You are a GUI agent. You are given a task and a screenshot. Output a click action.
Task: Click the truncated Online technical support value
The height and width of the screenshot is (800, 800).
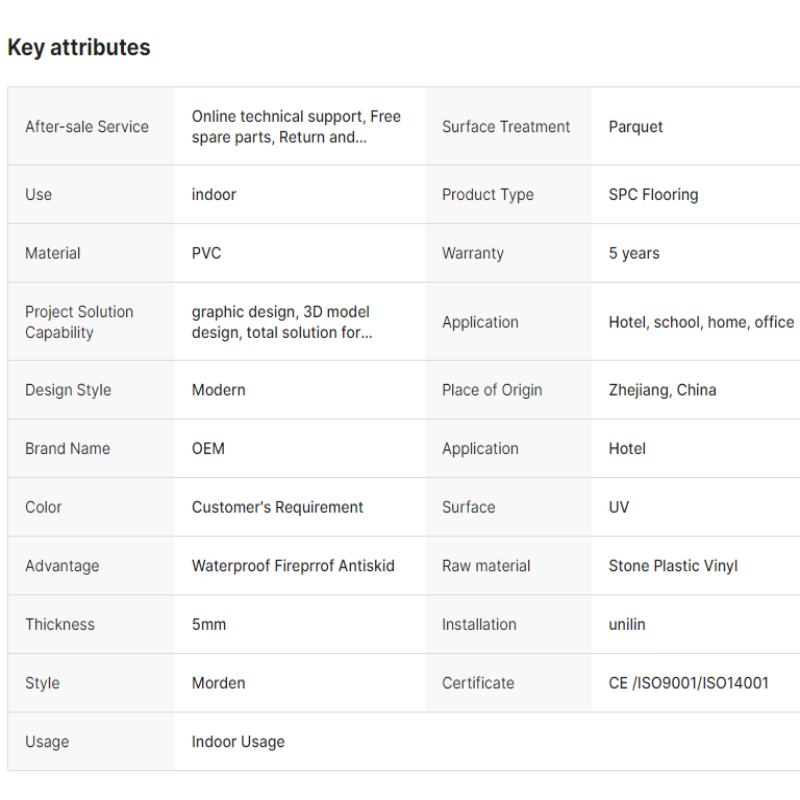point(296,127)
